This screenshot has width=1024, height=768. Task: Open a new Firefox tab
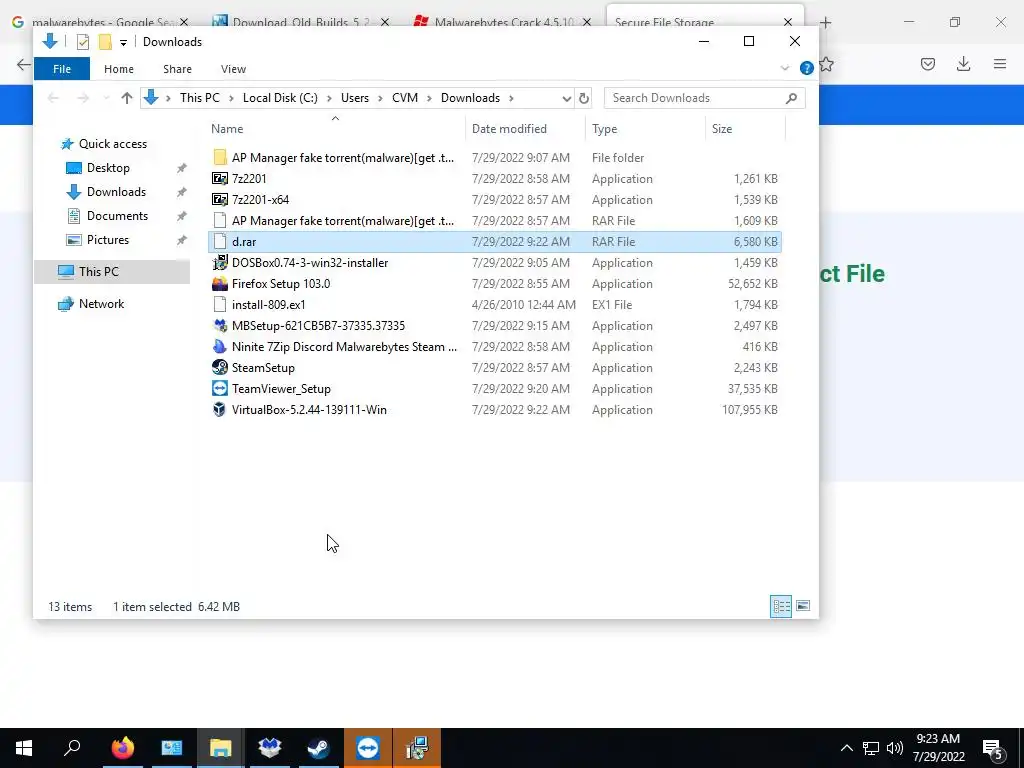[x=825, y=23]
